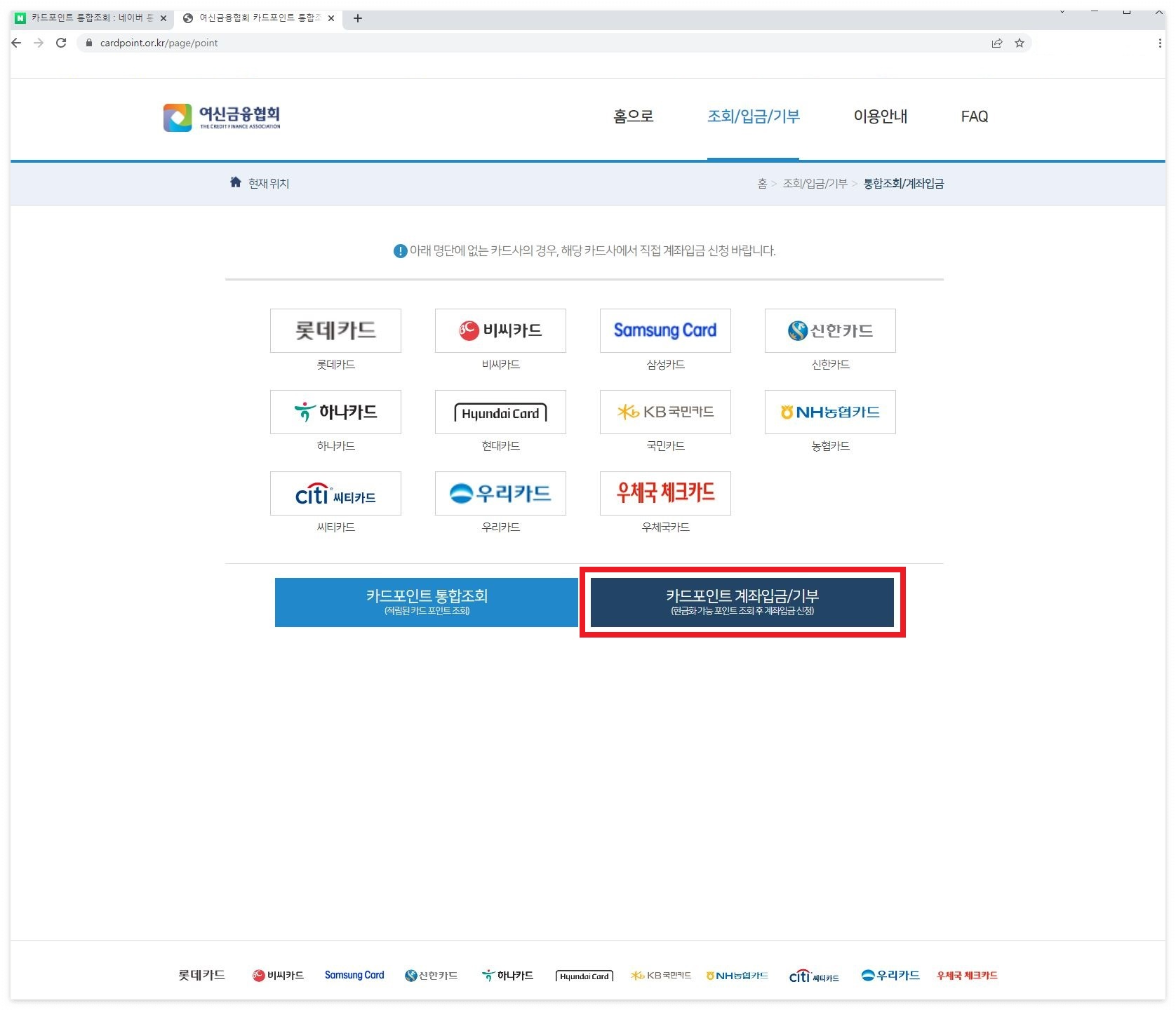
Task: Open the 홈으로 menu item
Action: (634, 116)
